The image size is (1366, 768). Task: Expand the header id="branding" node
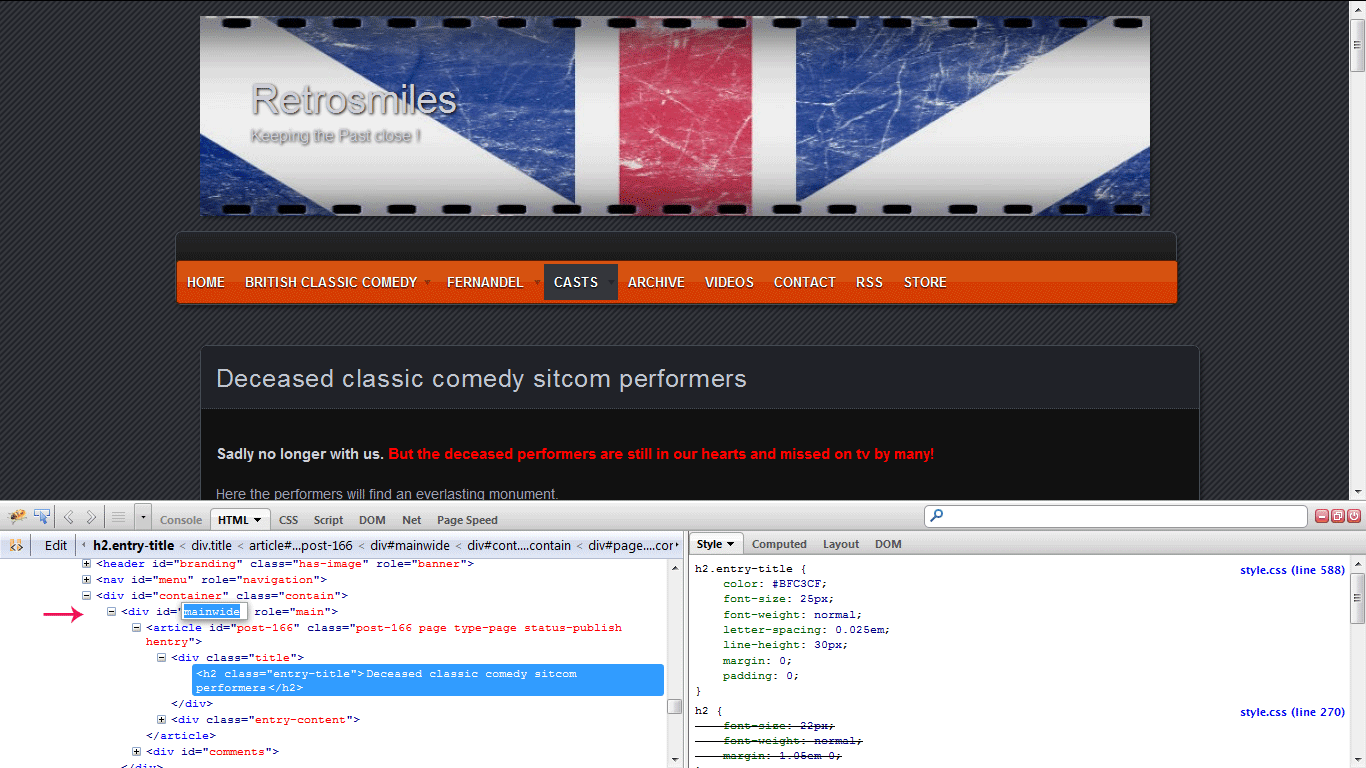(87, 564)
